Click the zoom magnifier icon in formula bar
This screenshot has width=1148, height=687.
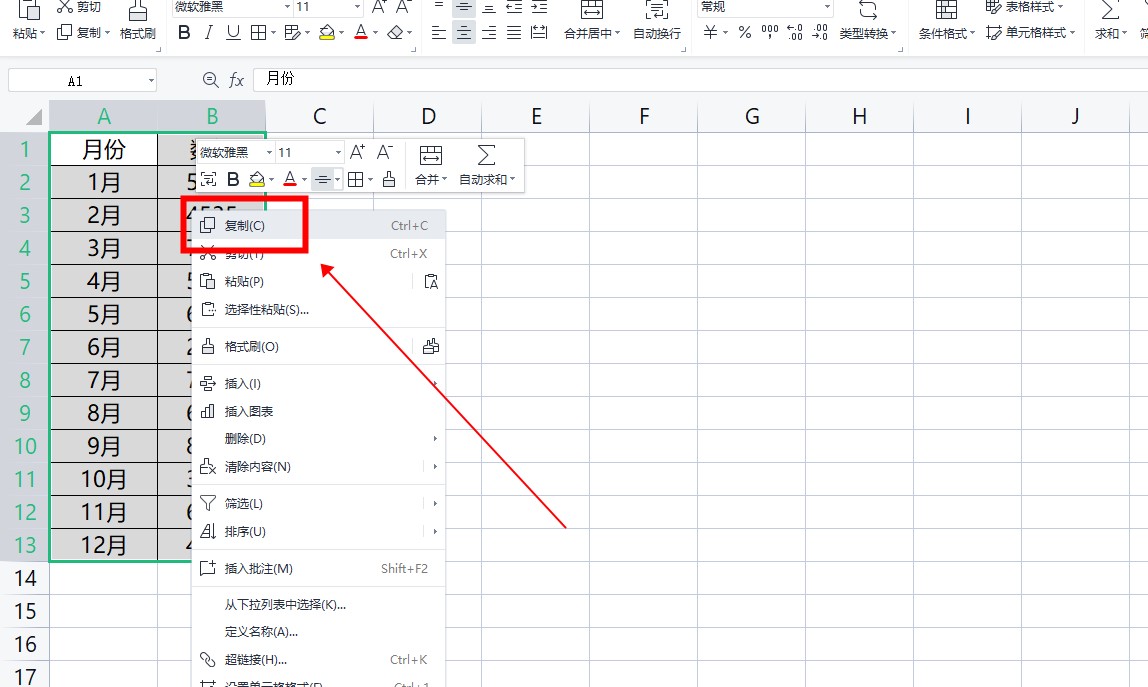tap(210, 80)
